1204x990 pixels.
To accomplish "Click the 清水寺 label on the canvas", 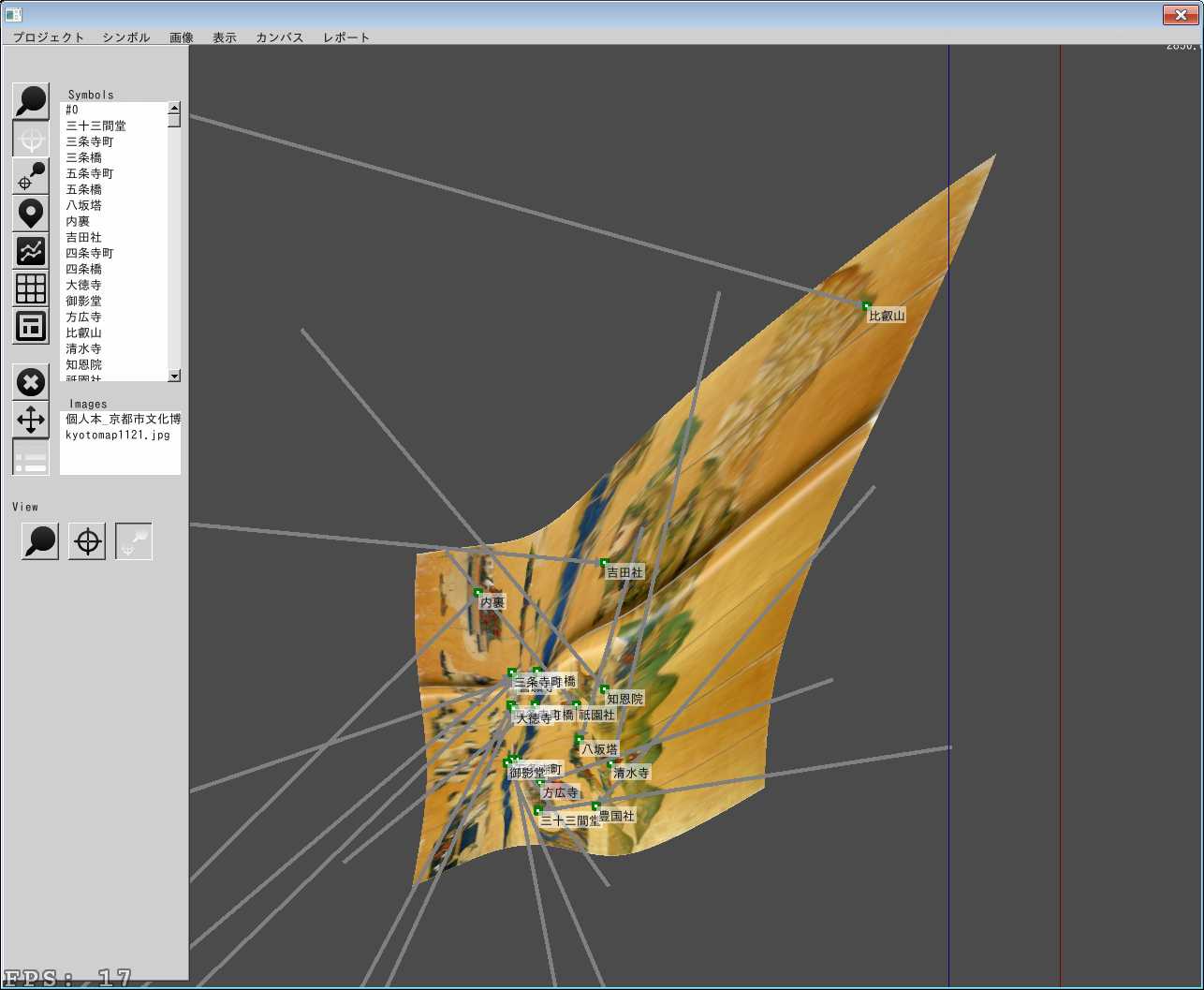I will click(x=631, y=773).
